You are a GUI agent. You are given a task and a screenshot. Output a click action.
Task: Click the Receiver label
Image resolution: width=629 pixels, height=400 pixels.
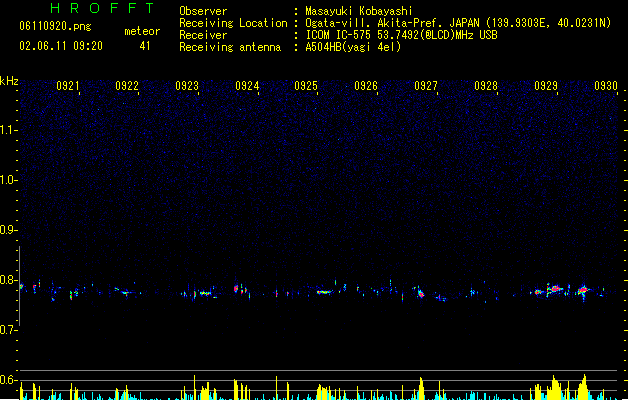[x=203, y=35]
